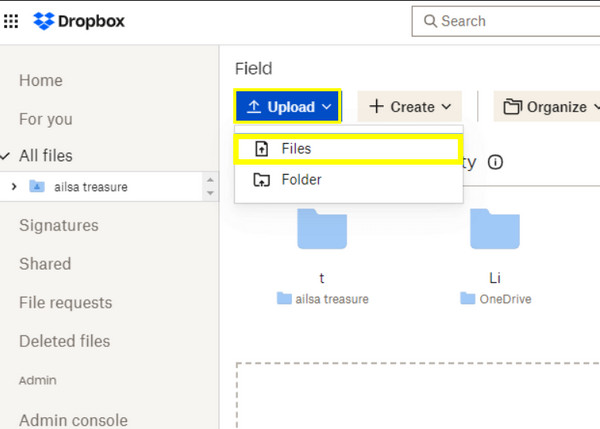Click the plus icon on Create
The image size is (600, 429).
pos(377,106)
